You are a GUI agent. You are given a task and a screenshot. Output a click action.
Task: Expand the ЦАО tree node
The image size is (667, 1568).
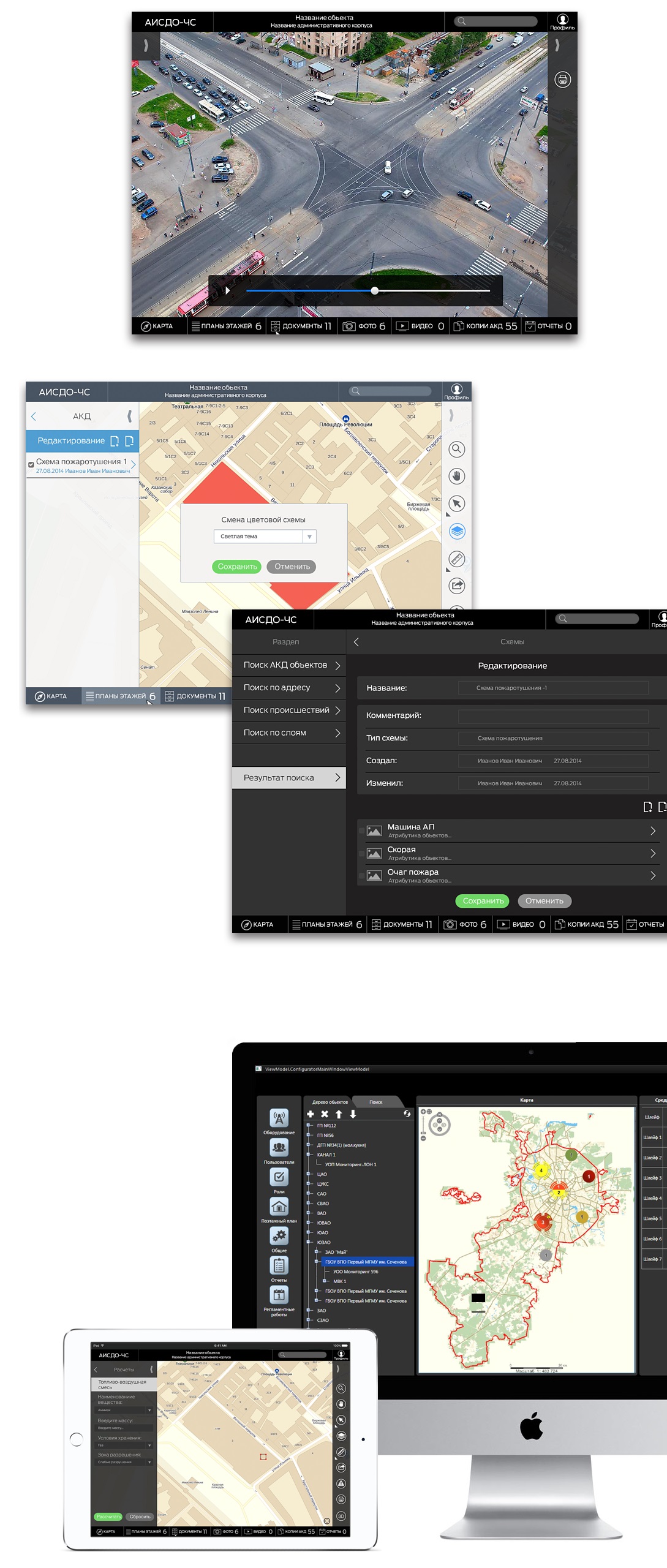[x=309, y=1174]
